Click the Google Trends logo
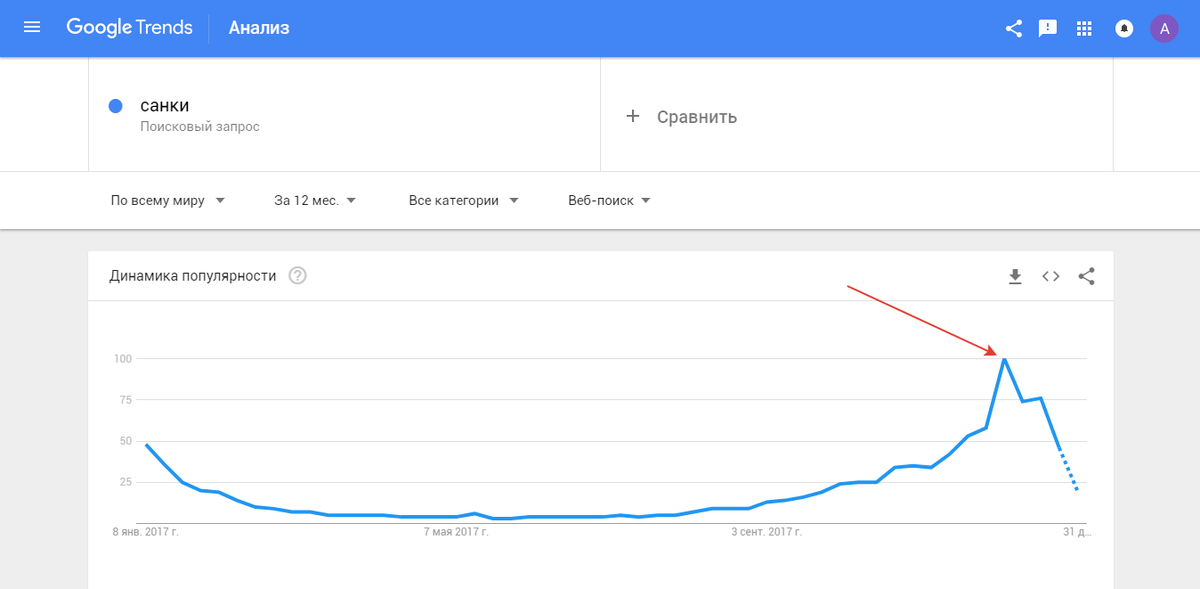The height and width of the screenshot is (589, 1200). (130, 27)
